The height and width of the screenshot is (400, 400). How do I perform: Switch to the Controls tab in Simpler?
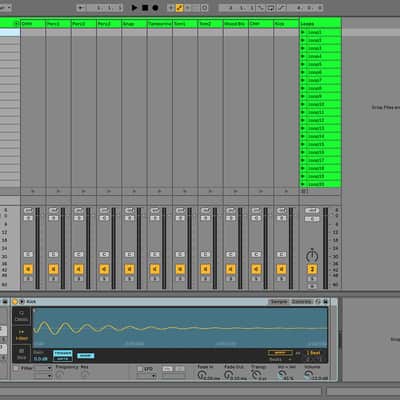point(302,302)
